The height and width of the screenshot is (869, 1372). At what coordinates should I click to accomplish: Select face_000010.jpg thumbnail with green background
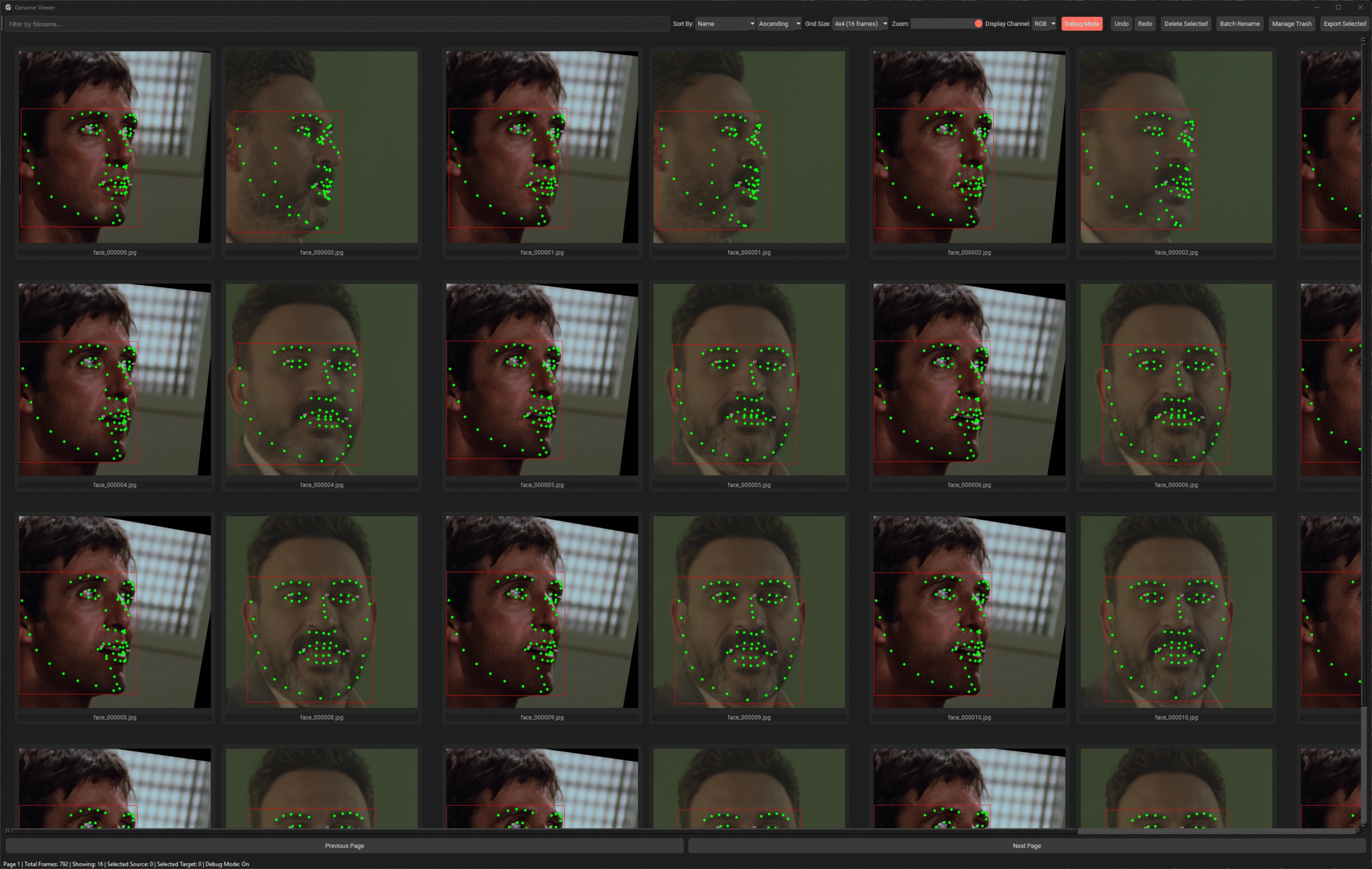click(1176, 612)
